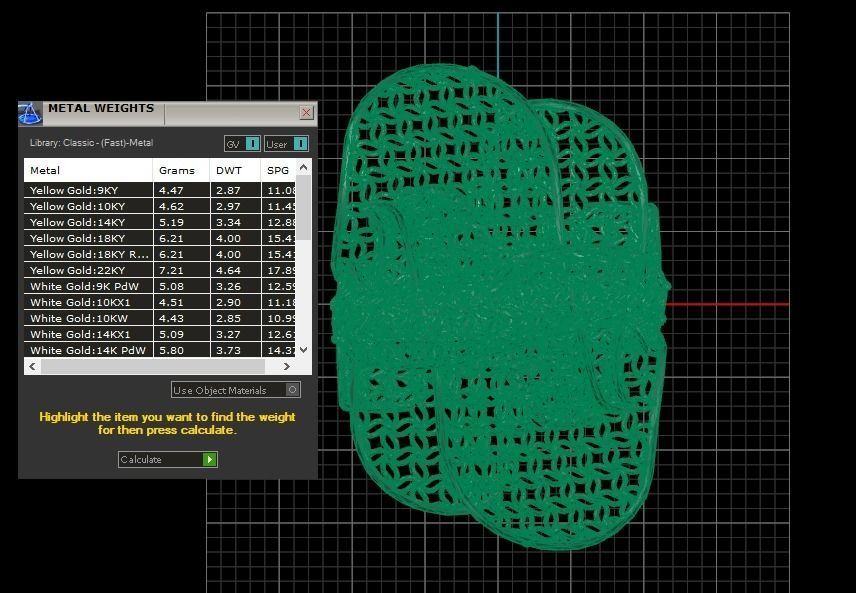Select the White Gold:14KX1 row
The width and height of the screenshot is (856, 593).
coord(160,334)
